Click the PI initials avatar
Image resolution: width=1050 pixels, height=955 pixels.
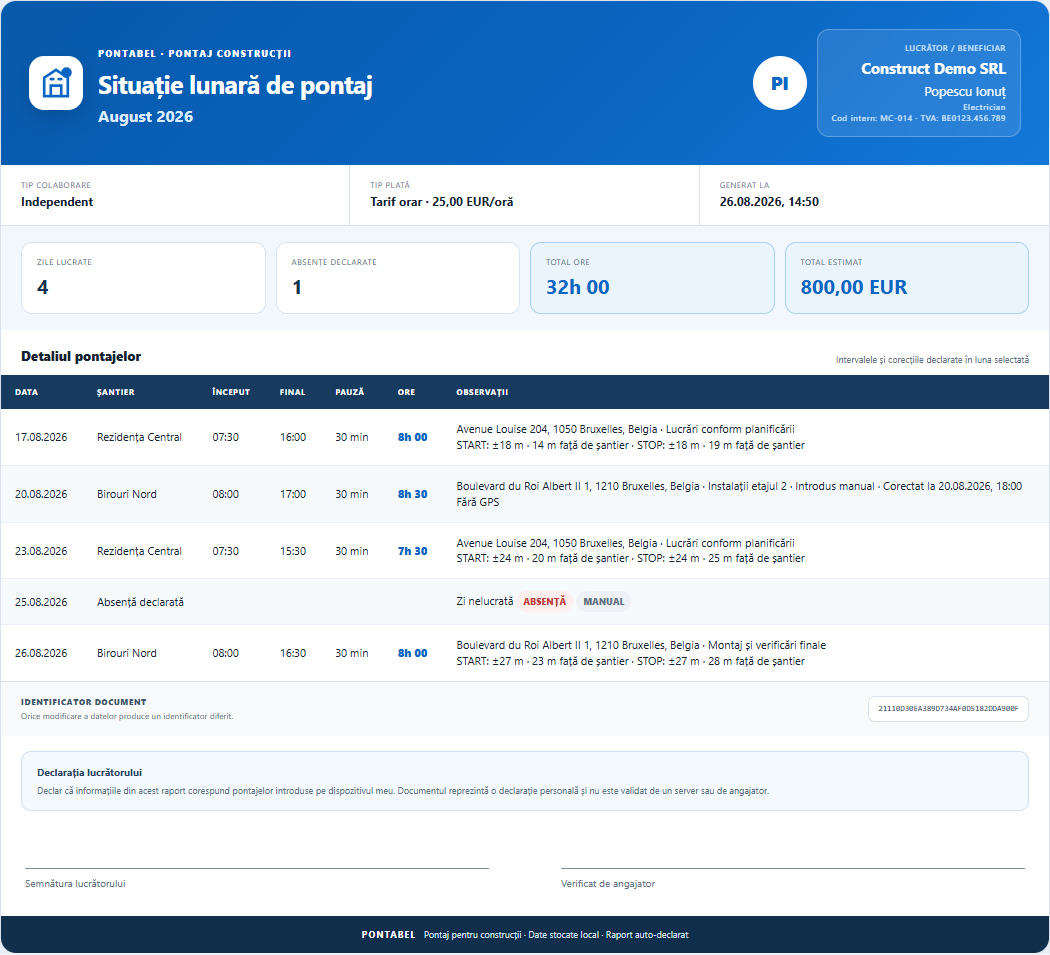click(779, 83)
